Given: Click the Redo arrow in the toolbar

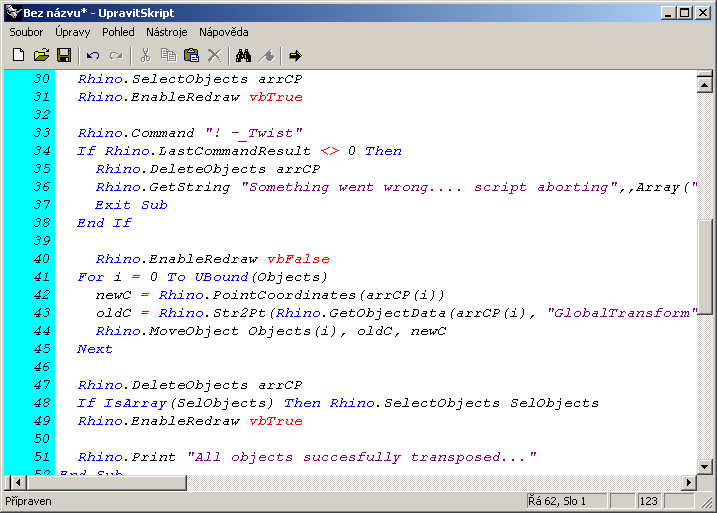Looking at the screenshot, I should [116, 55].
